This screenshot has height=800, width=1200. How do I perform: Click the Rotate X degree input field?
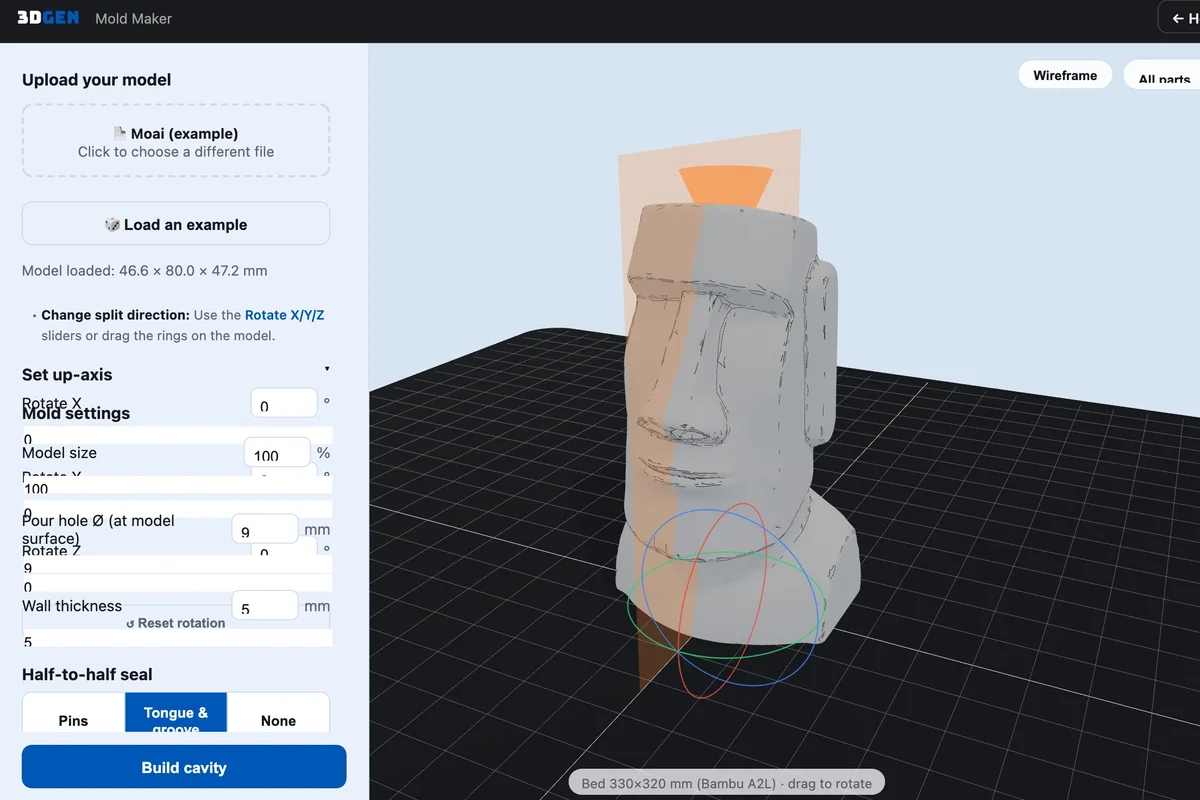(x=284, y=404)
